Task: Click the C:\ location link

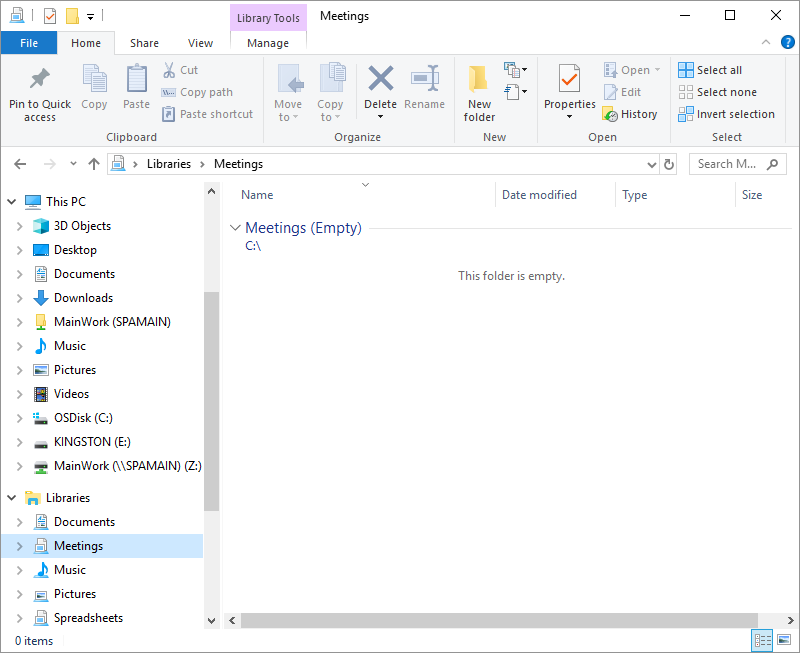Action: [x=253, y=246]
